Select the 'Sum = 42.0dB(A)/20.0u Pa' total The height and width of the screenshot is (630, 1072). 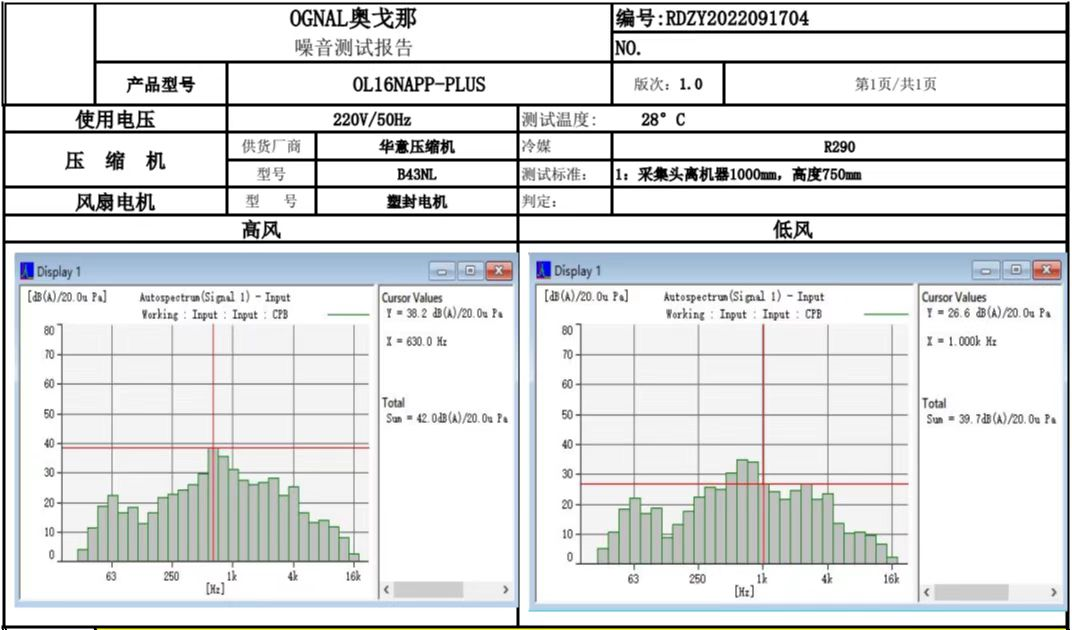(448, 418)
